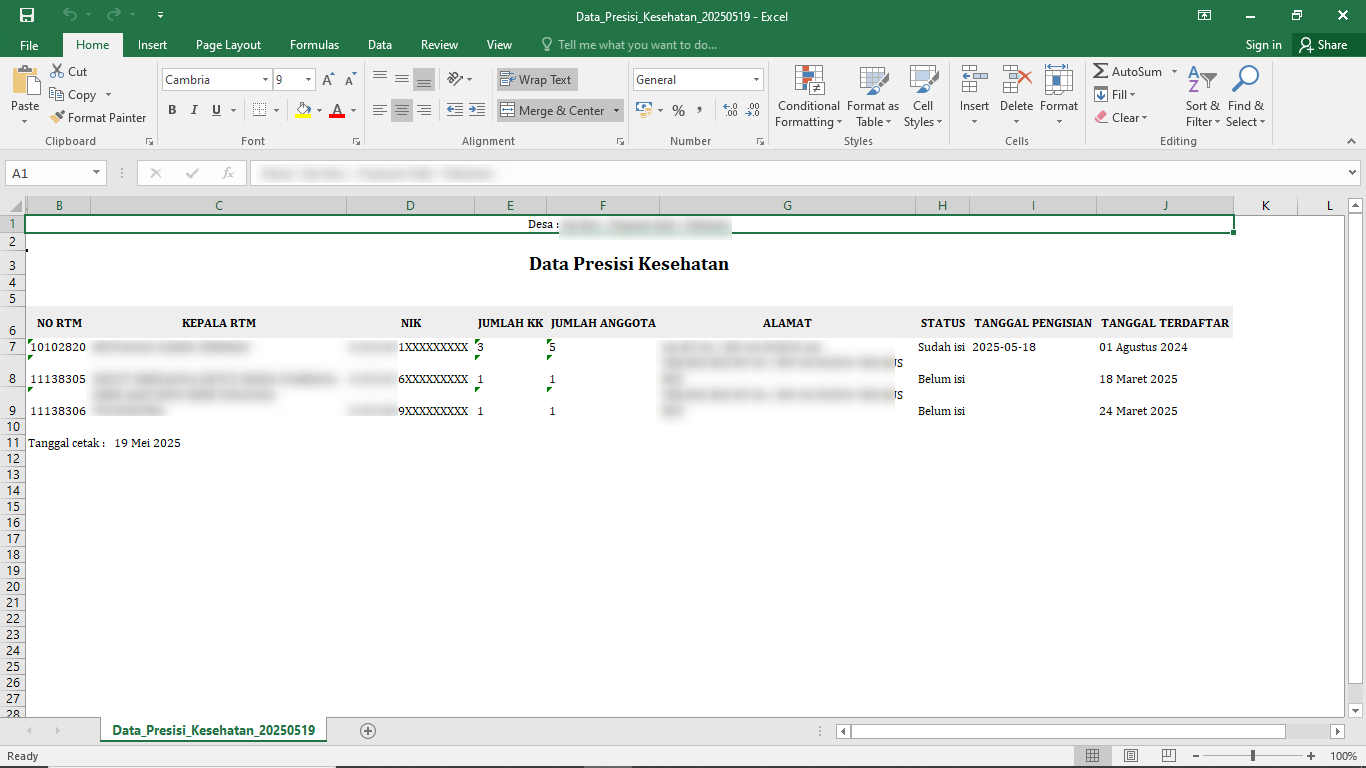Click the Format Painter brush icon
The image size is (1366, 768).
coord(57,118)
